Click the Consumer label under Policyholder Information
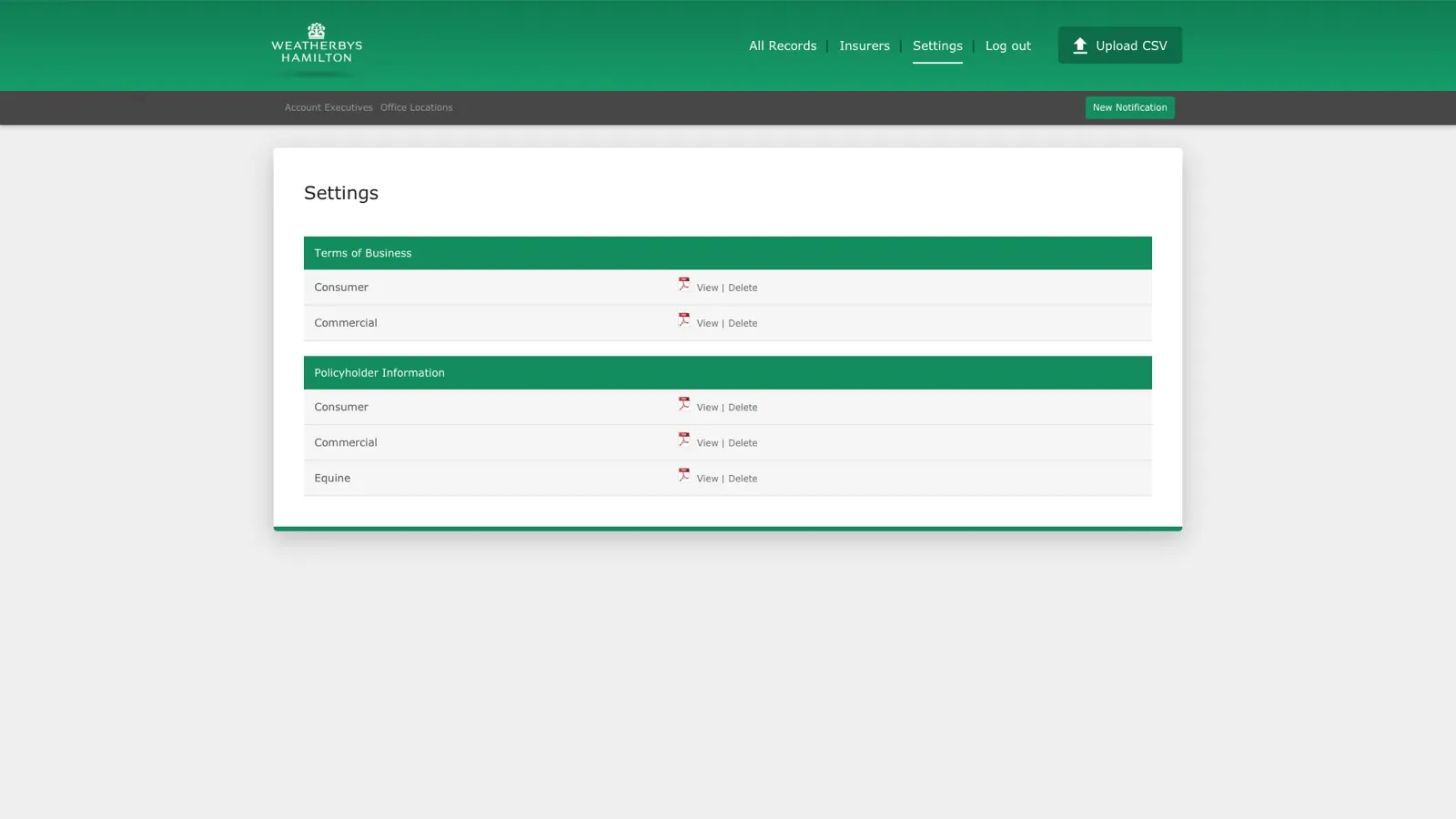Screen dimensions: 1456x819 pyautogui.click(x=341, y=407)
